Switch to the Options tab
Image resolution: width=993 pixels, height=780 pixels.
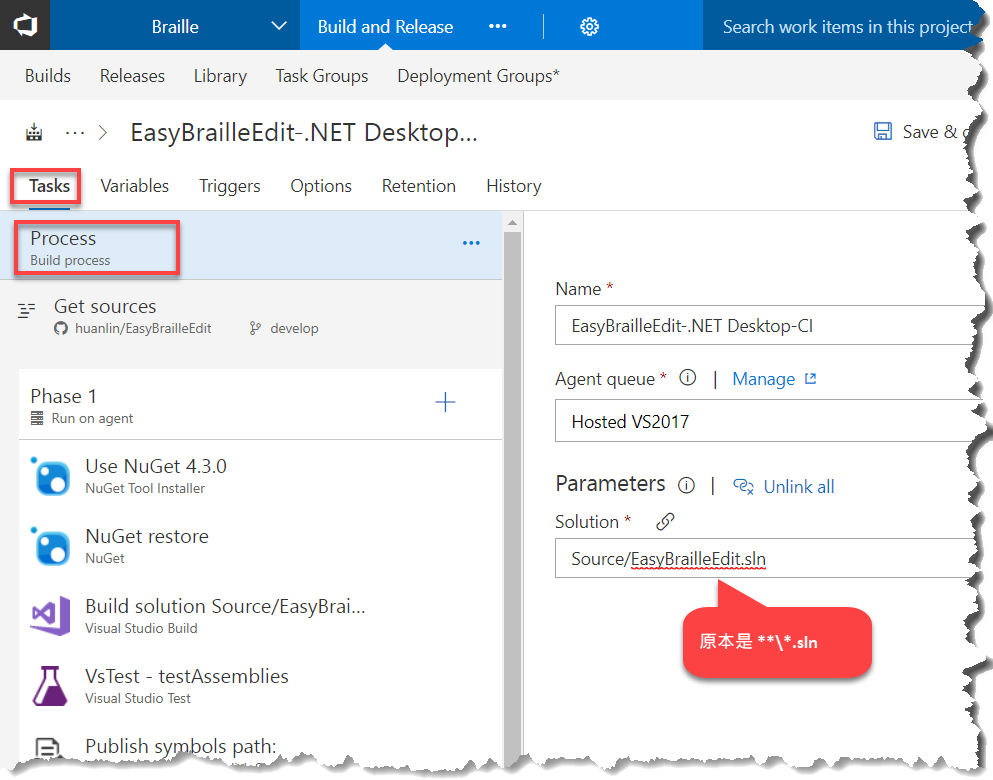[x=320, y=186]
